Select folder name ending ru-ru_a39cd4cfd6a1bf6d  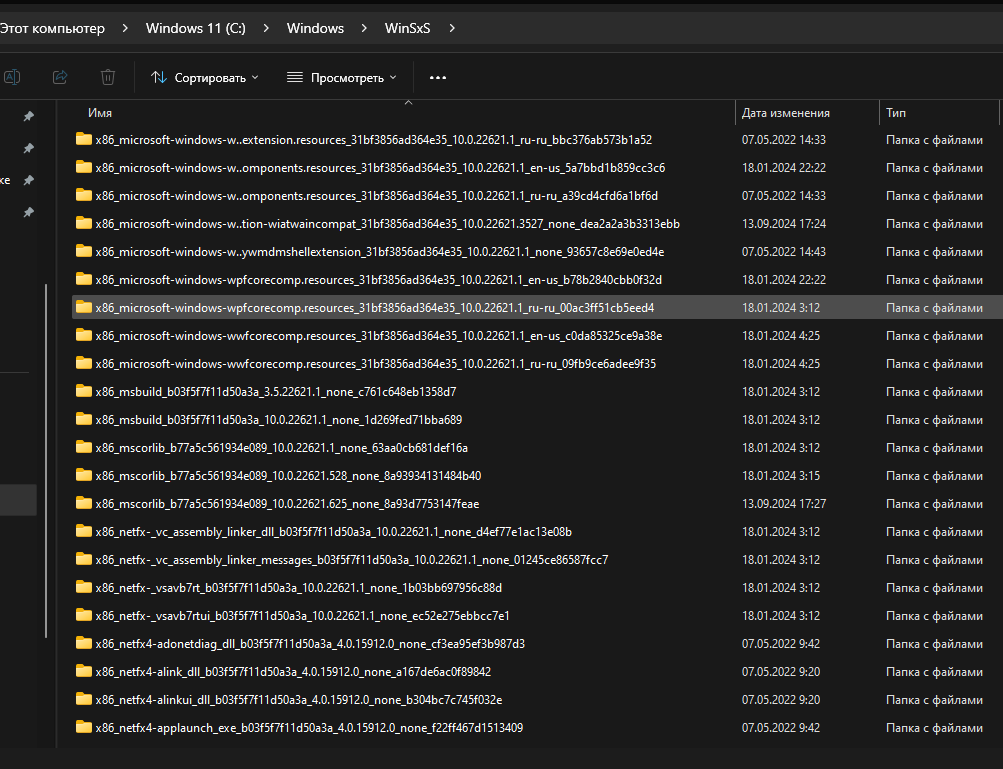(x=377, y=196)
